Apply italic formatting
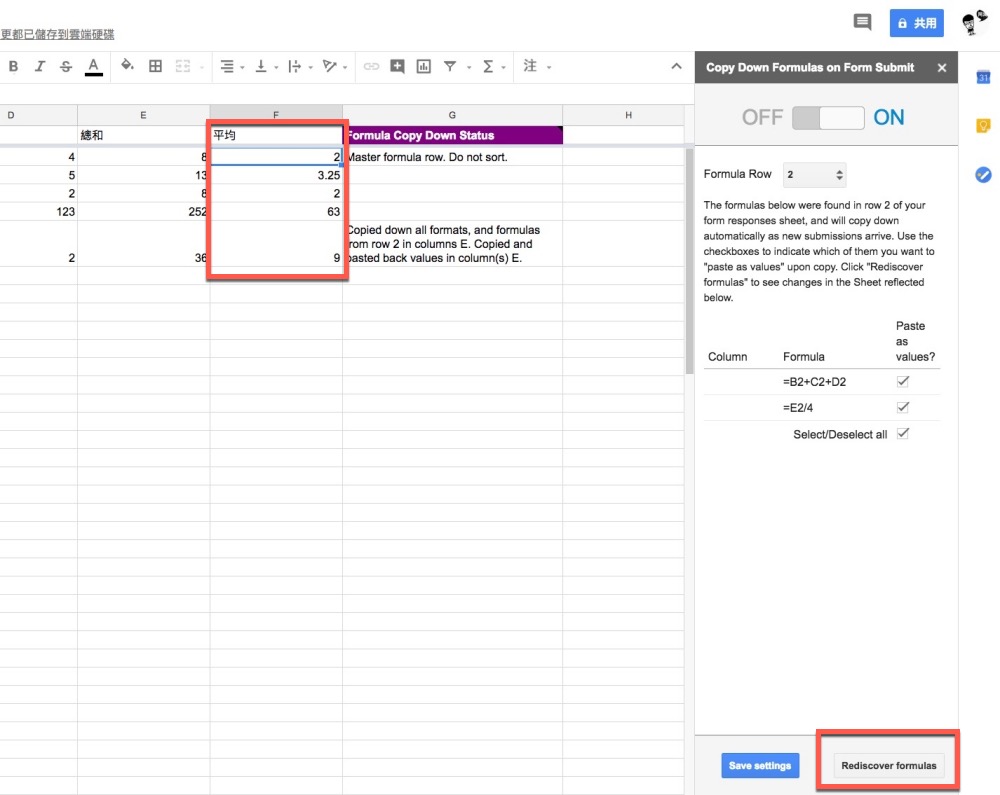The height and width of the screenshot is (795, 1000). pyautogui.click(x=40, y=66)
